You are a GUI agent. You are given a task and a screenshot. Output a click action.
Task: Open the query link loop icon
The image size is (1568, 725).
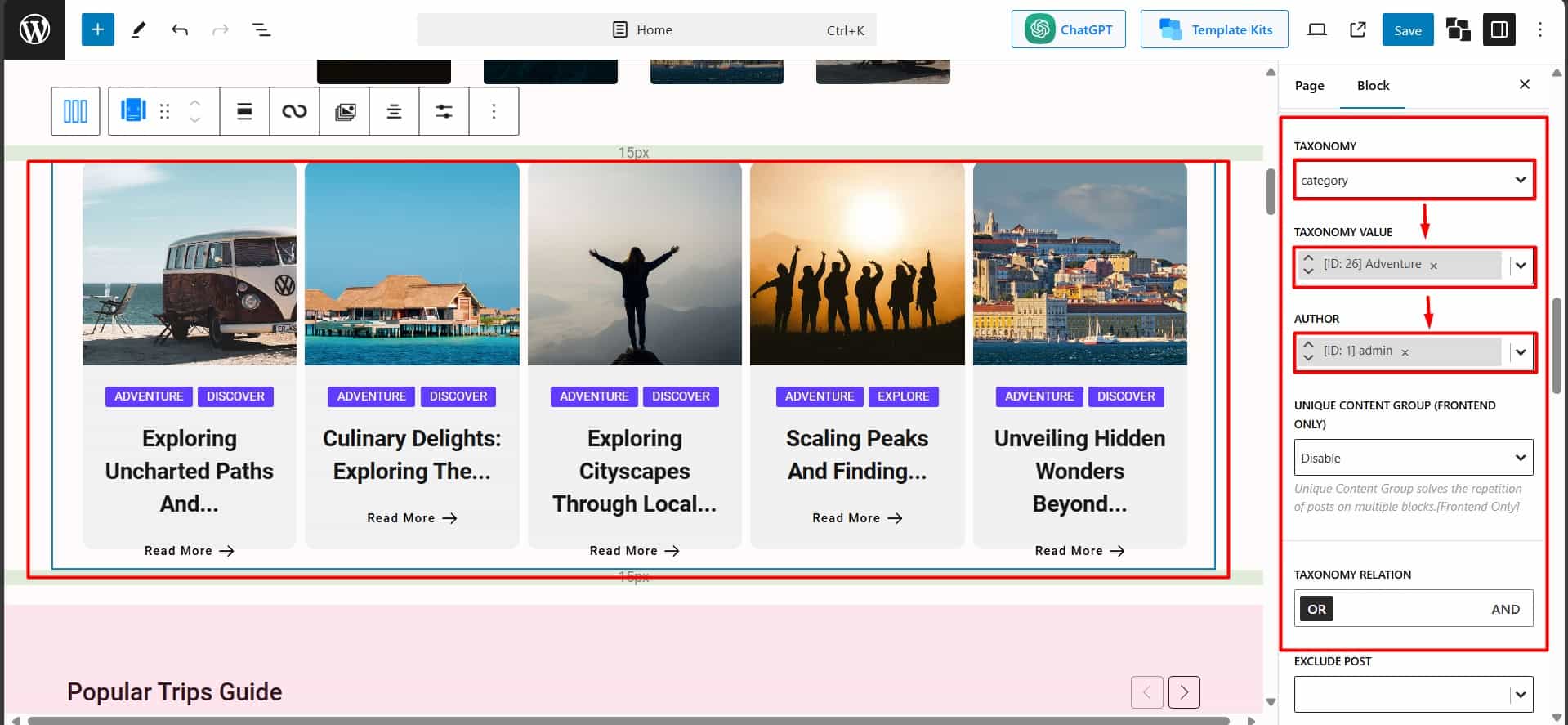(x=294, y=111)
